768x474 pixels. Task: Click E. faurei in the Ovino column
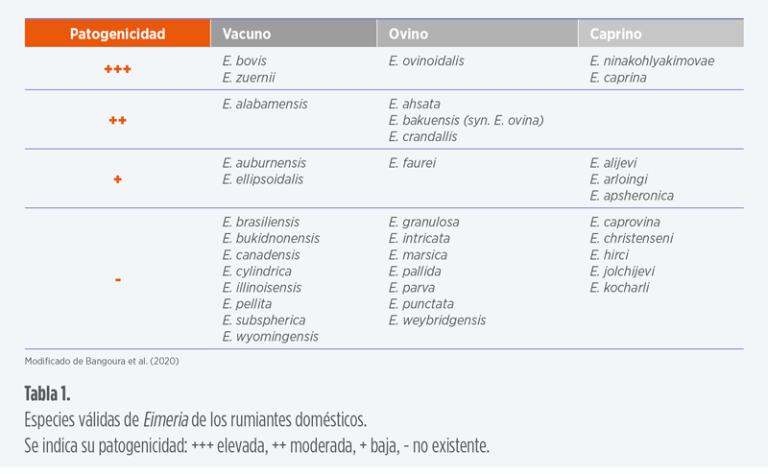click(x=412, y=163)
